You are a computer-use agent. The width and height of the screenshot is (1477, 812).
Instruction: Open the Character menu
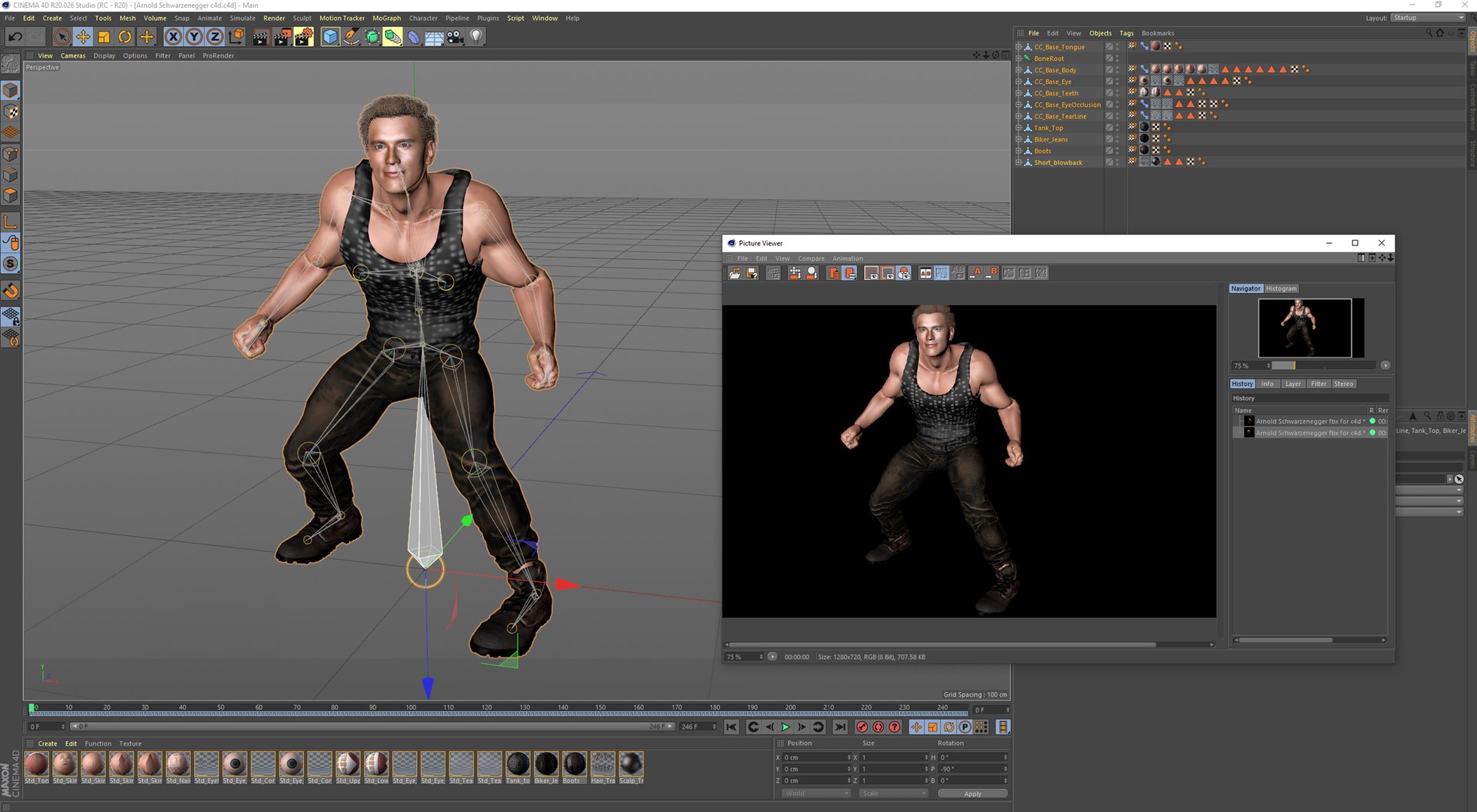[423, 18]
